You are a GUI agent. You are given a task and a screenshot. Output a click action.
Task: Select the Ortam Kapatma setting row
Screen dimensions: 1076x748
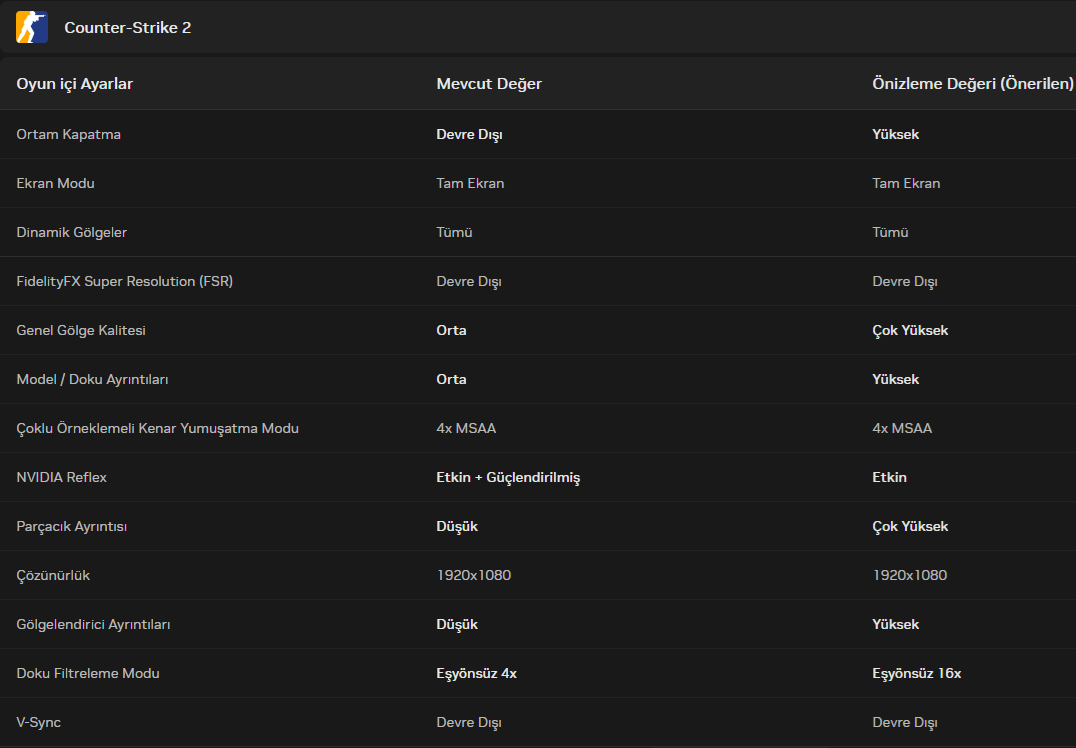pyautogui.click(x=538, y=135)
